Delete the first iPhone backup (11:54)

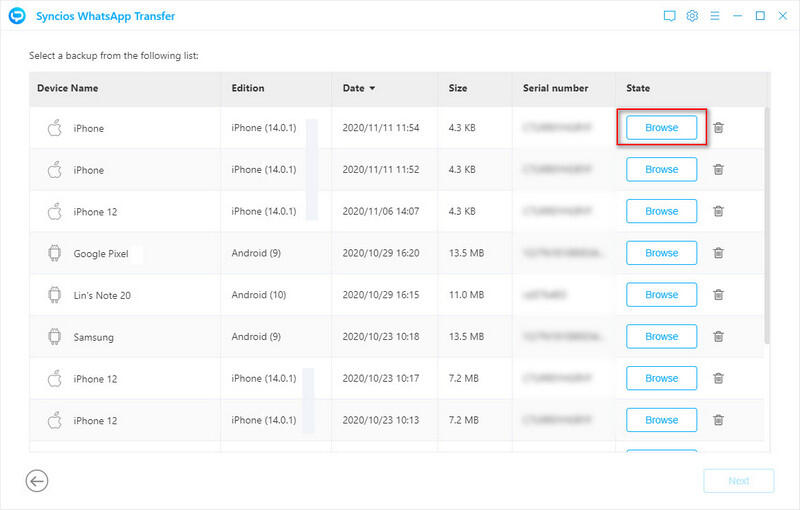coord(718,128)
